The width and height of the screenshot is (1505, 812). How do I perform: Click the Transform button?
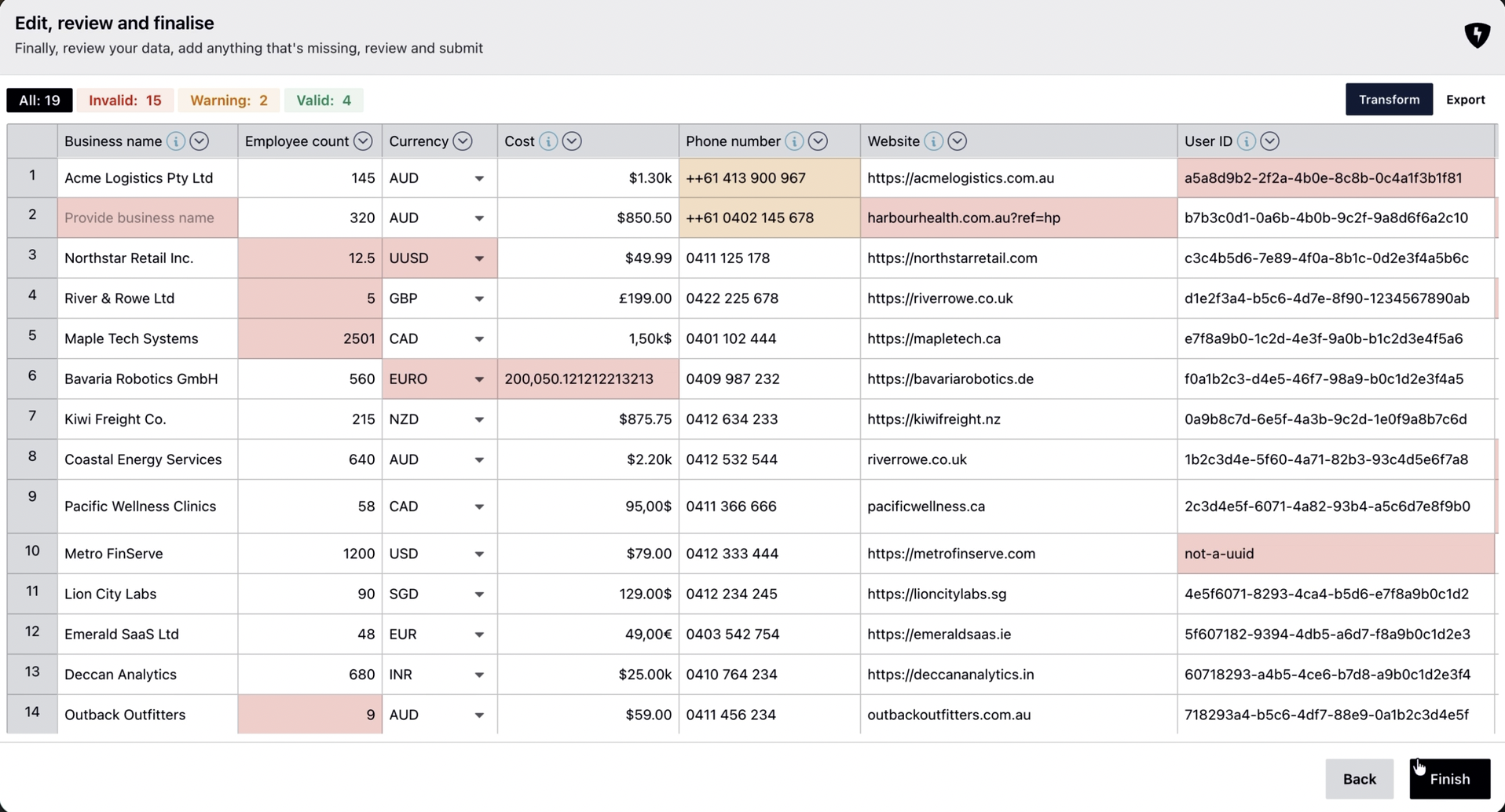tap(1389, 99)
